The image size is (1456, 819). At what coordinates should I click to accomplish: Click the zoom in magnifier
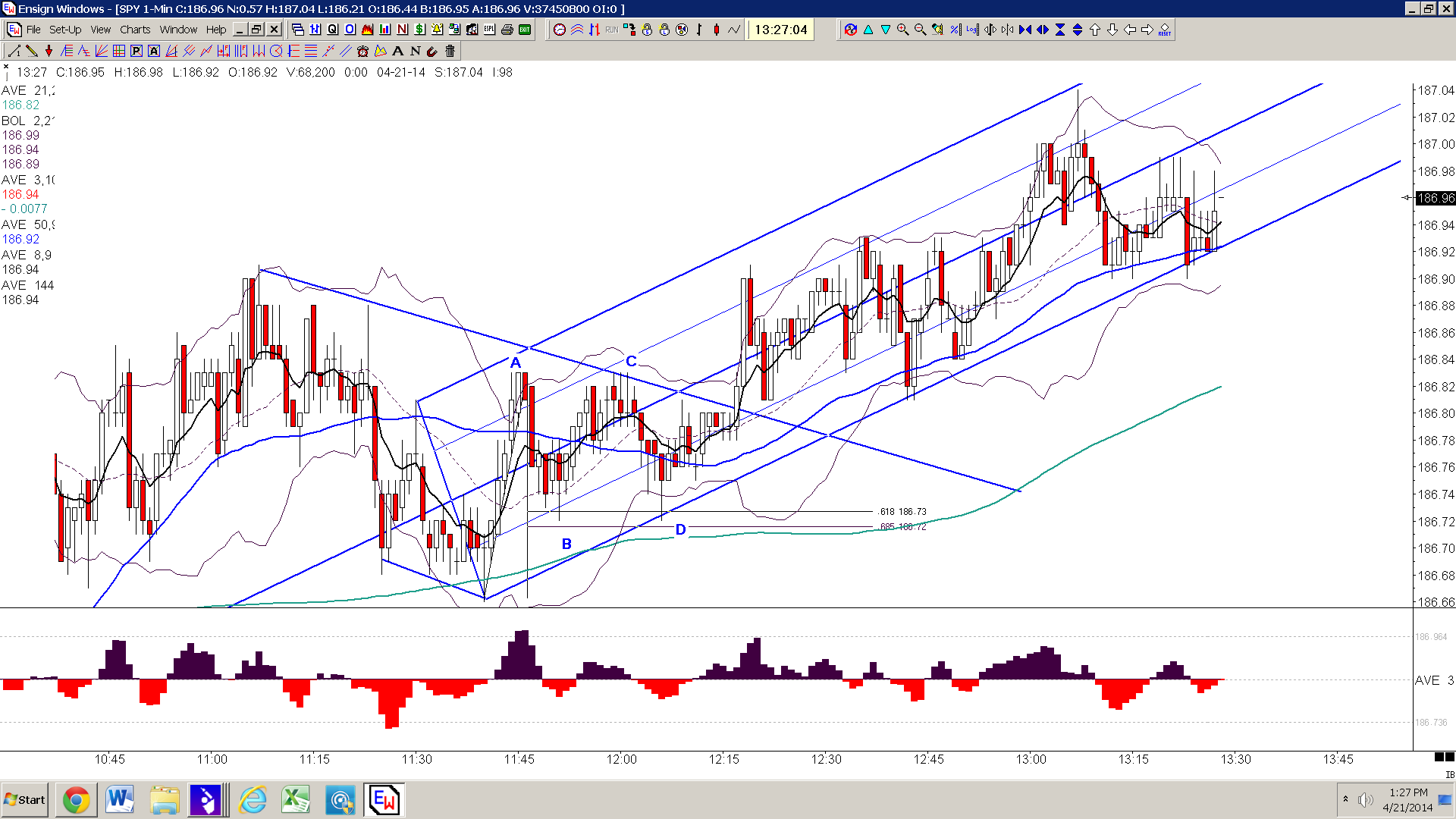(902, 30)
